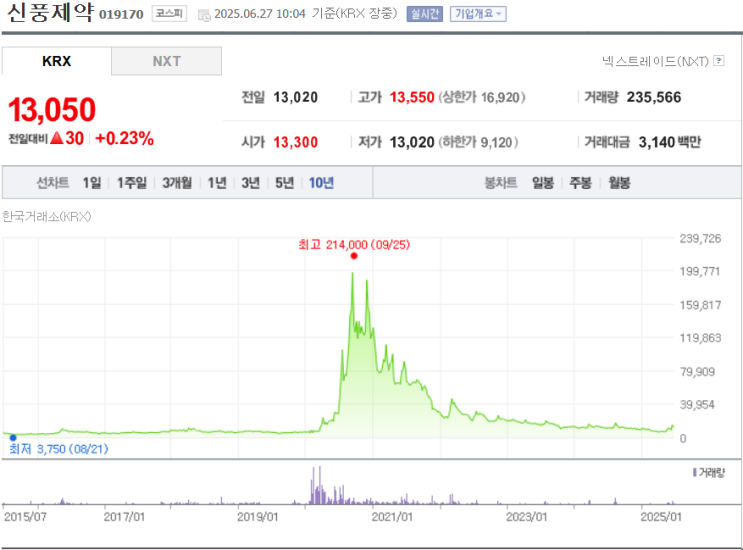Click the 거래량 value 235,566

point(654,97)
